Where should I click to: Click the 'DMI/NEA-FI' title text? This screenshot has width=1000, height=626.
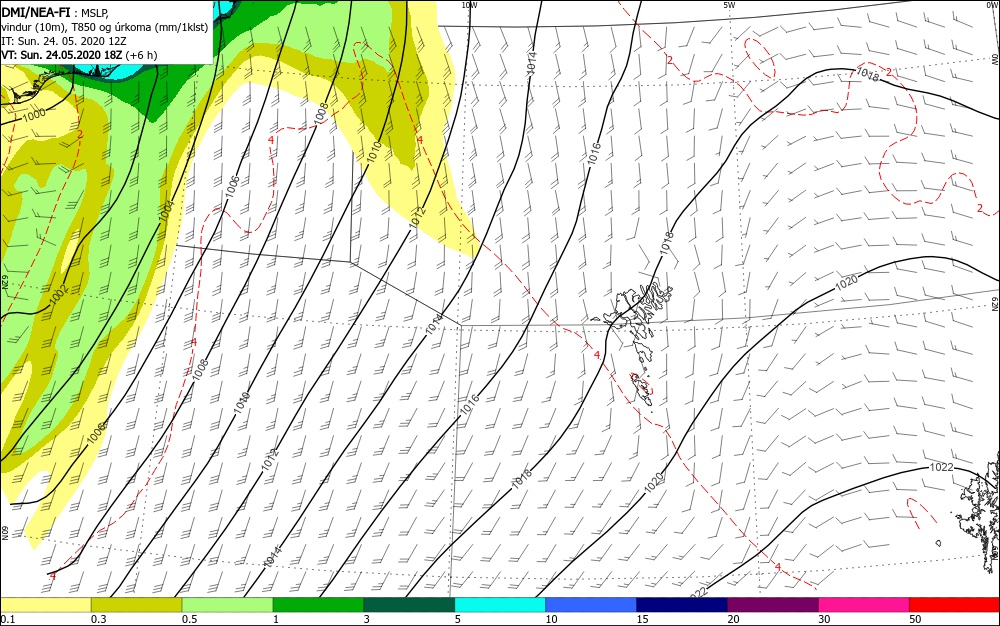[36, 11]
